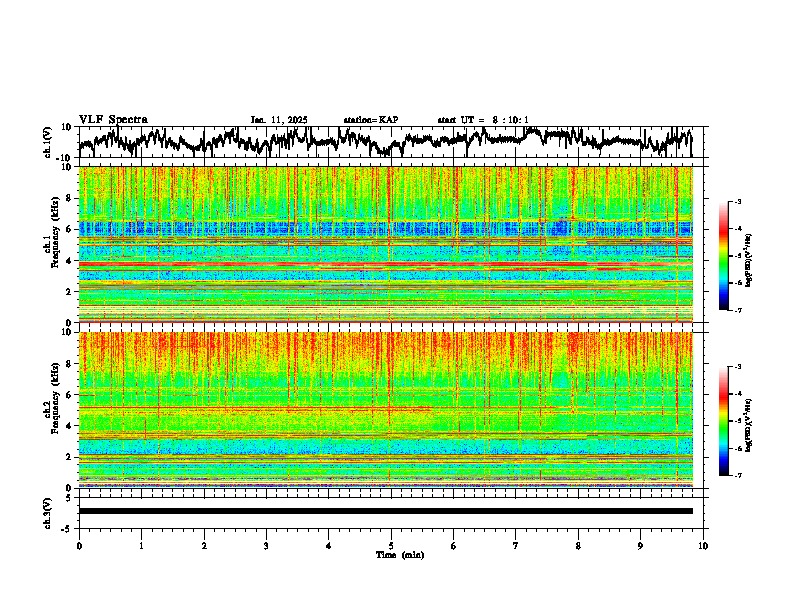Click the "station=KAP" label
This screenshot has width=792, height=612.
(x=371, y=120)
